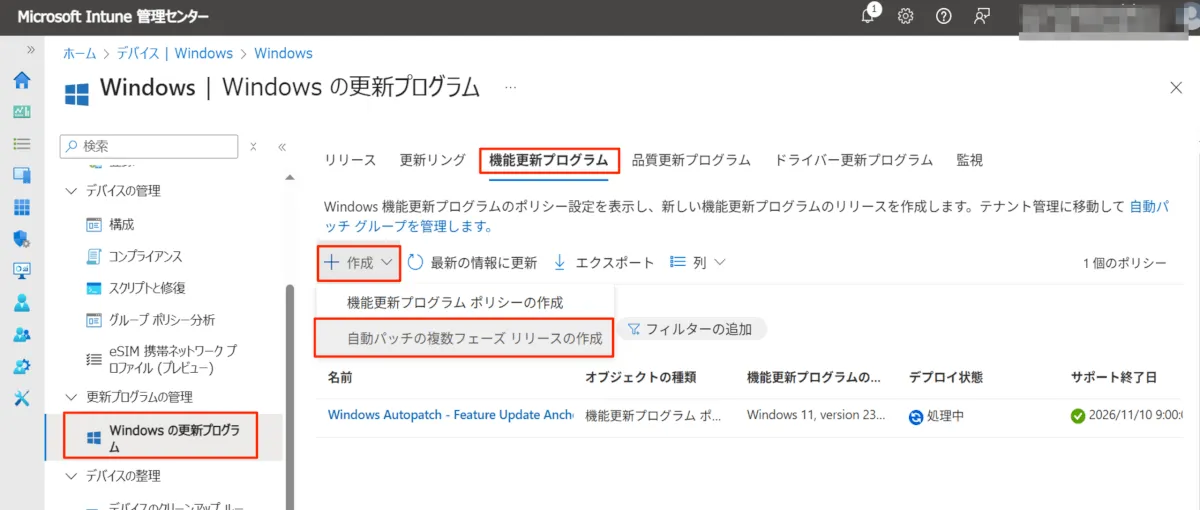Open Windows Autopatch - Feature Update policy link
The width and height of the screenshot is (1200, 510).
[450, 415]
